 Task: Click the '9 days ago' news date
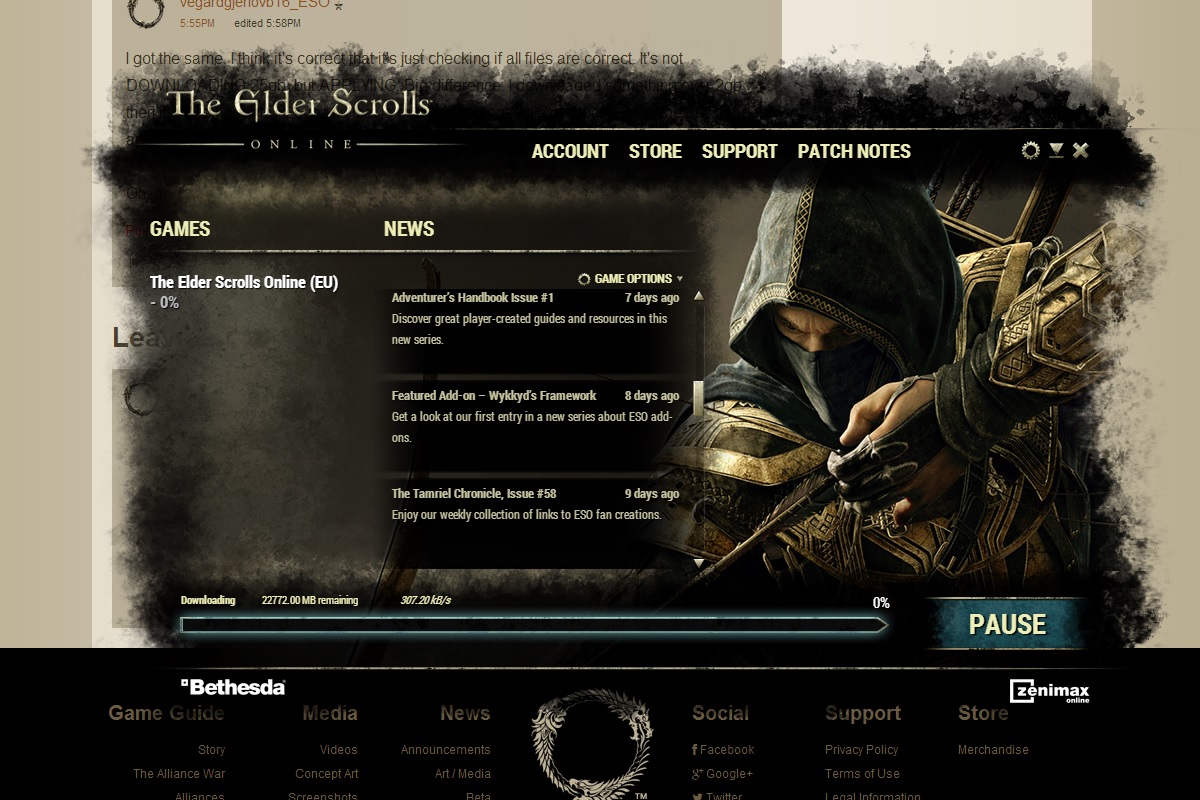click(x=652, y=494)
